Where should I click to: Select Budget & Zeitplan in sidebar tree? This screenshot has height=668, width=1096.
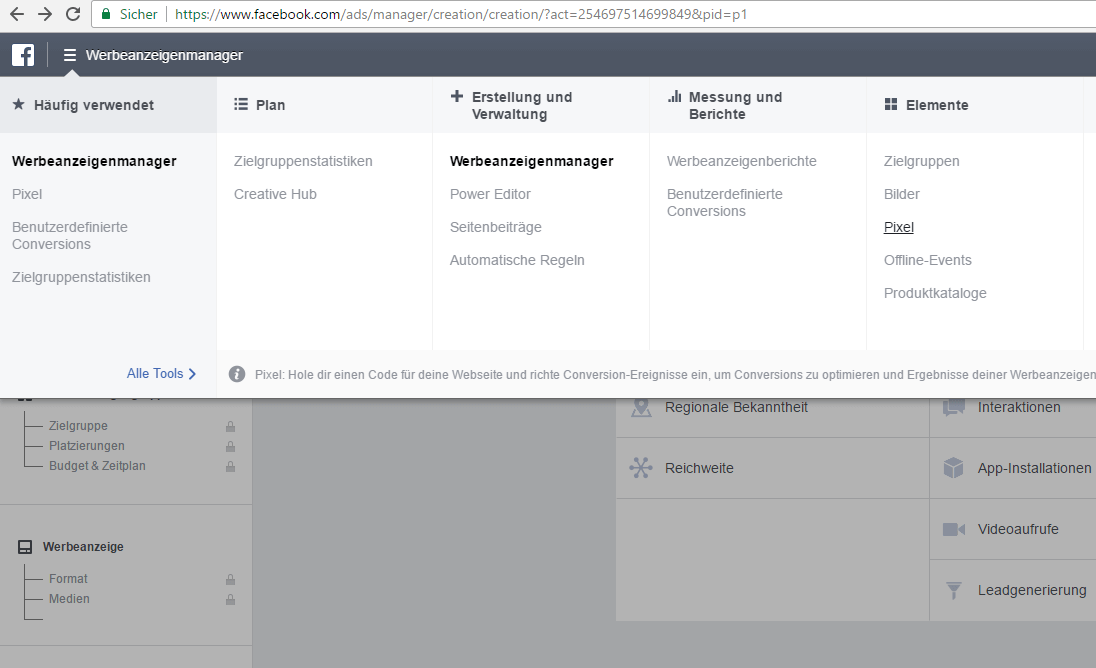[x=97, y=465]
